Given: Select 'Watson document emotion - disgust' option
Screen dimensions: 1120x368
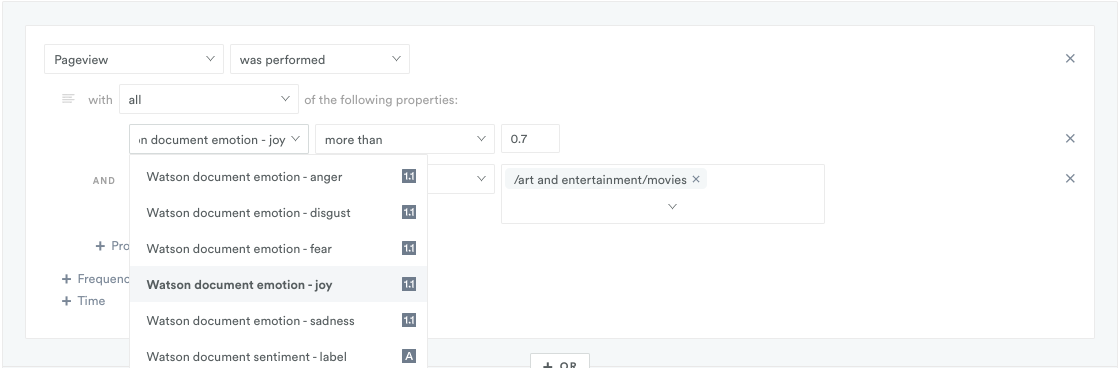Looking at the screenshot, I should pos(279,212).
